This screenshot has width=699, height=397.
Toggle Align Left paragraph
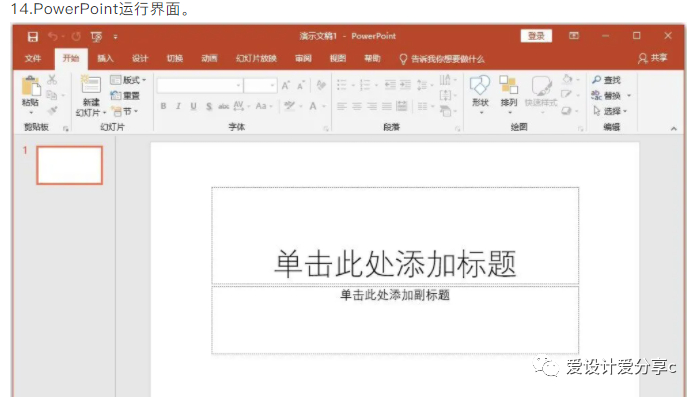[342, 106]
